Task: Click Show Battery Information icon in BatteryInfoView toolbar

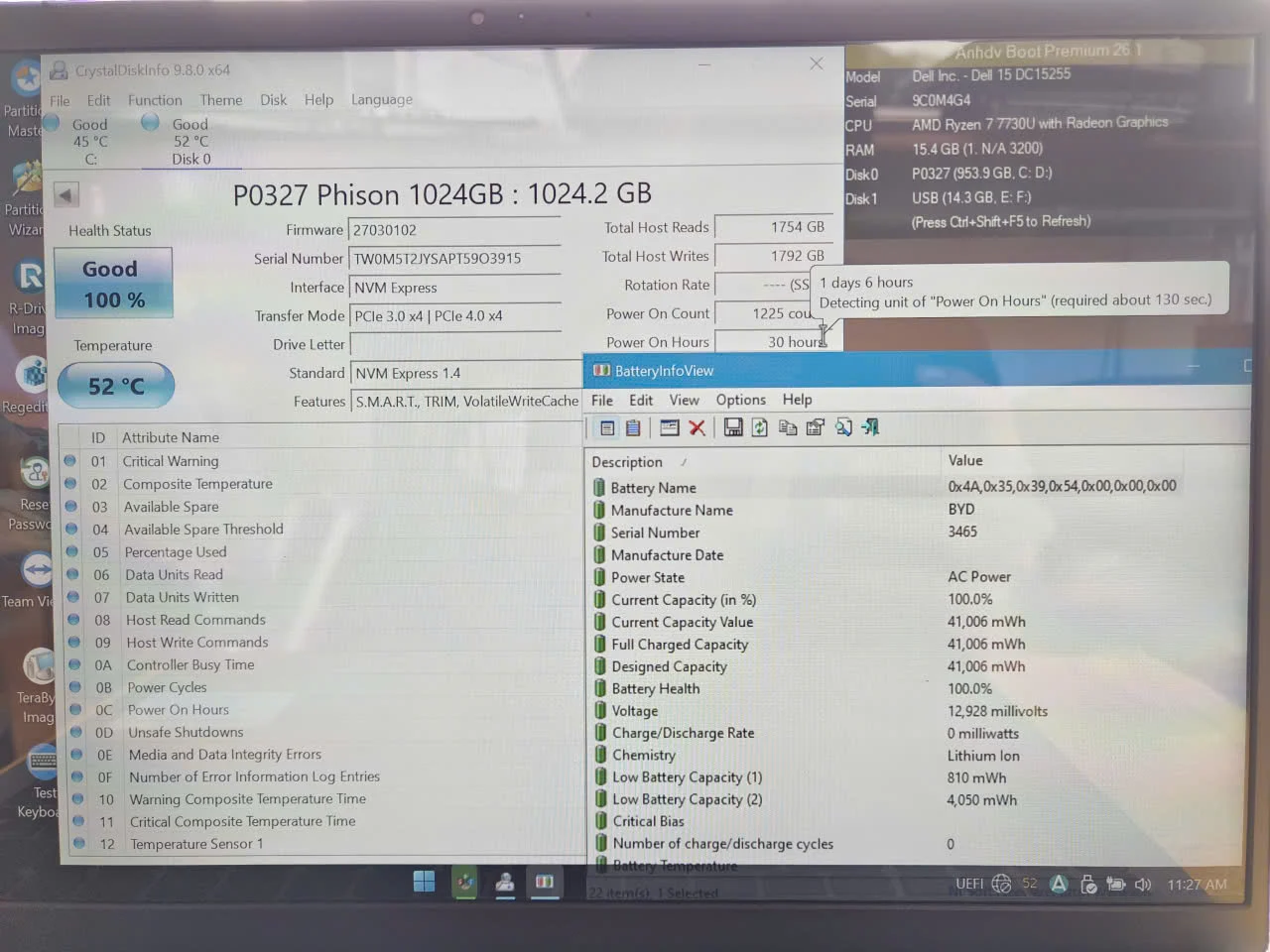Action: pos(607,427)
